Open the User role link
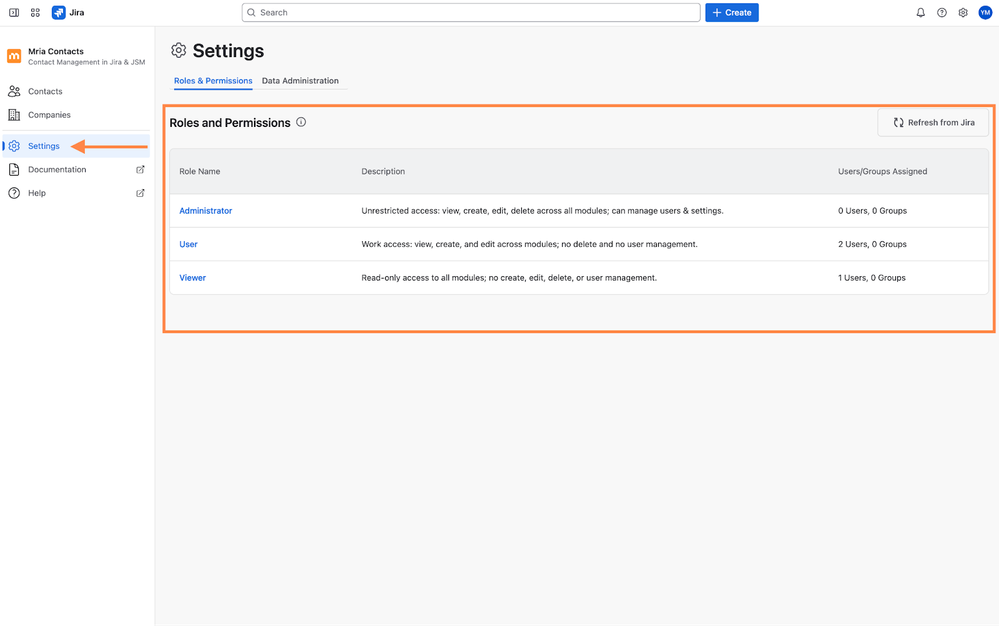This screenshot has width=999, height=626. [189, 244]
